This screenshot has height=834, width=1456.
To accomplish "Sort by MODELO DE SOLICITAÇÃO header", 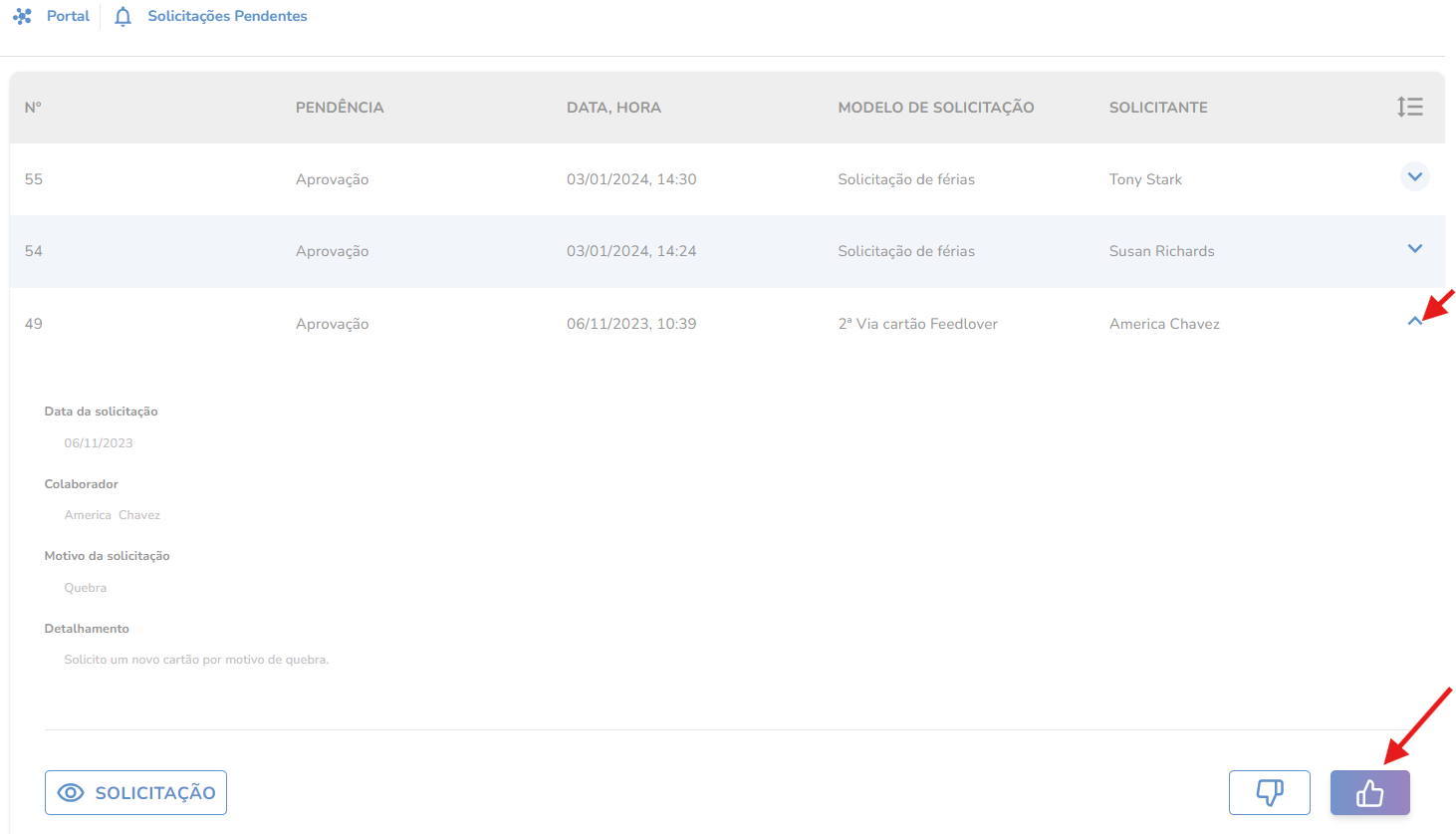I will 936,108.
